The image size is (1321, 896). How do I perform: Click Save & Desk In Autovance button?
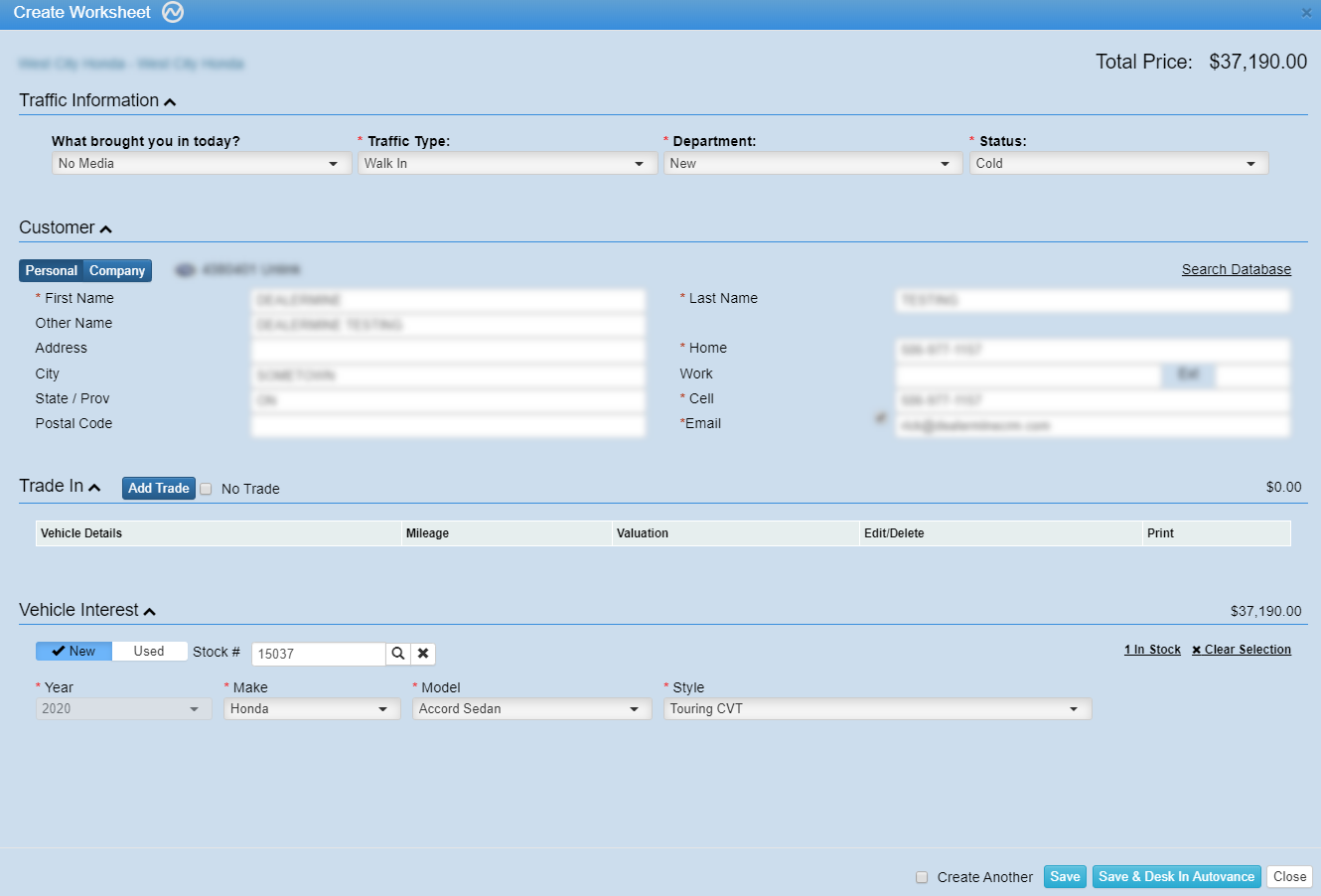tap(1176, 877)
